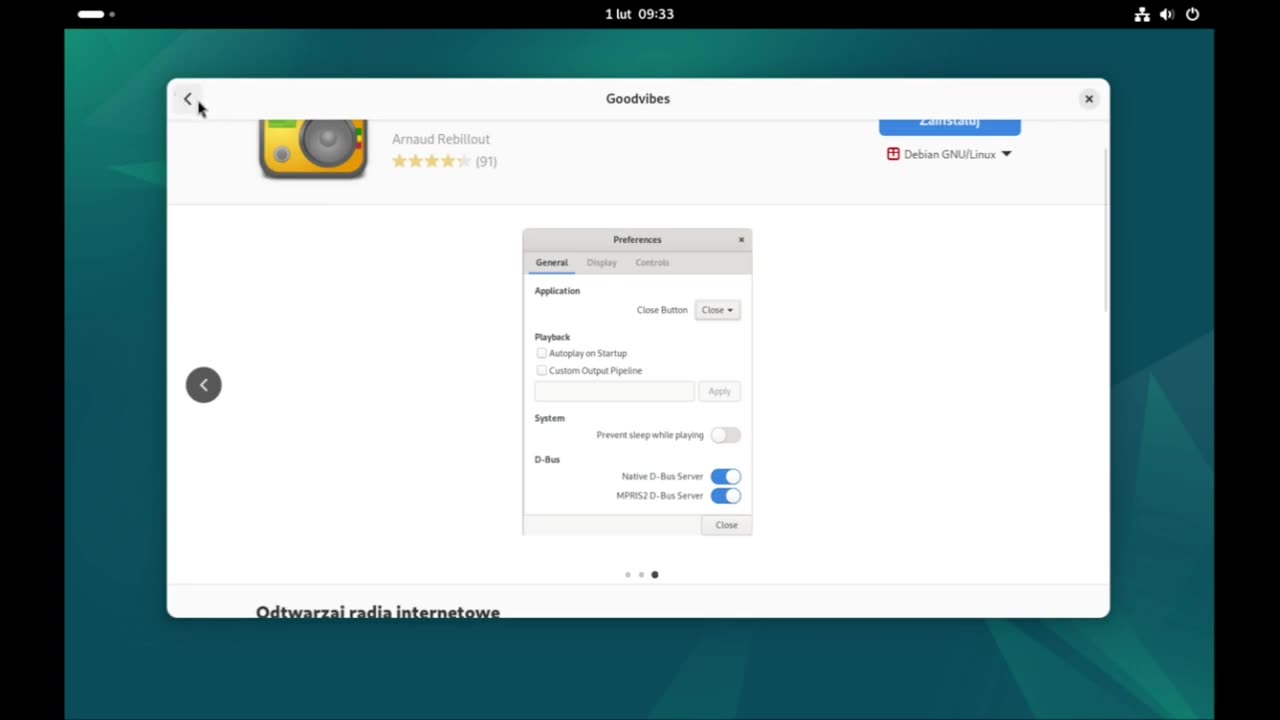Click the network icon in top bar
Viewport: 1280px width, 720px height.
(x=1142, y=14)
